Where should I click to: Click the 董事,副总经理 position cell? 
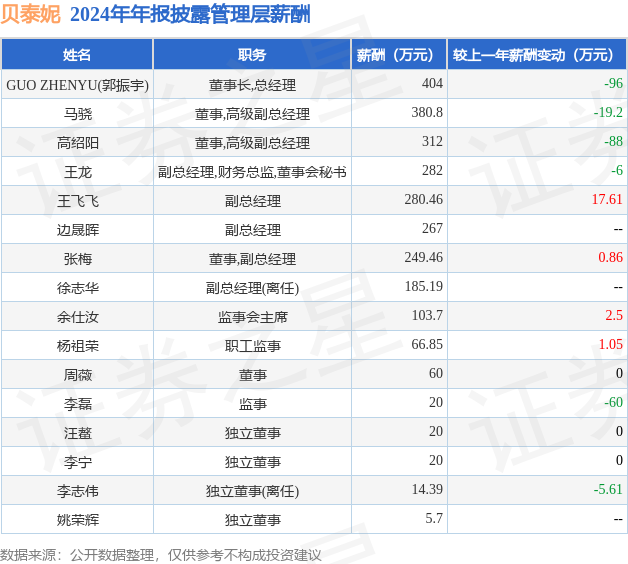252,259
